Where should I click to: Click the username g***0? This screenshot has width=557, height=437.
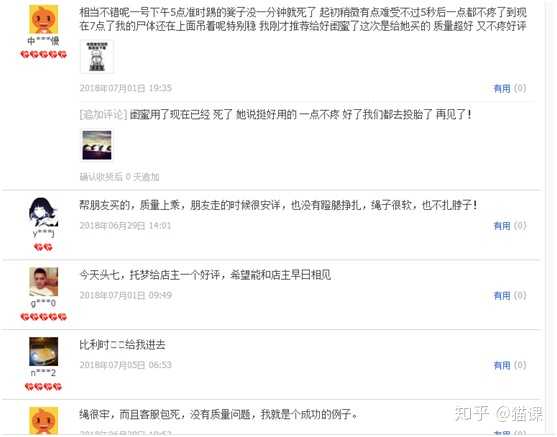tap(43, 303)
